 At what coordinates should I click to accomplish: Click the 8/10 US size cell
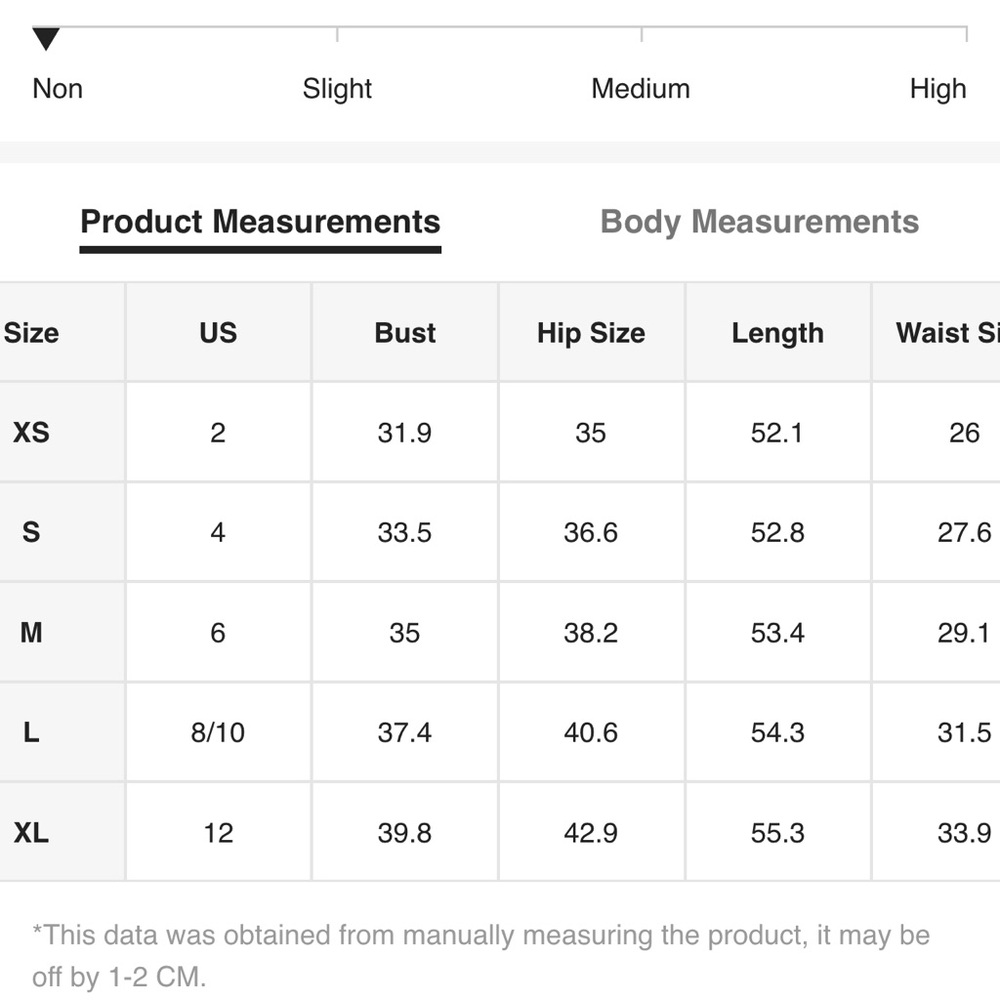point(218,732)
